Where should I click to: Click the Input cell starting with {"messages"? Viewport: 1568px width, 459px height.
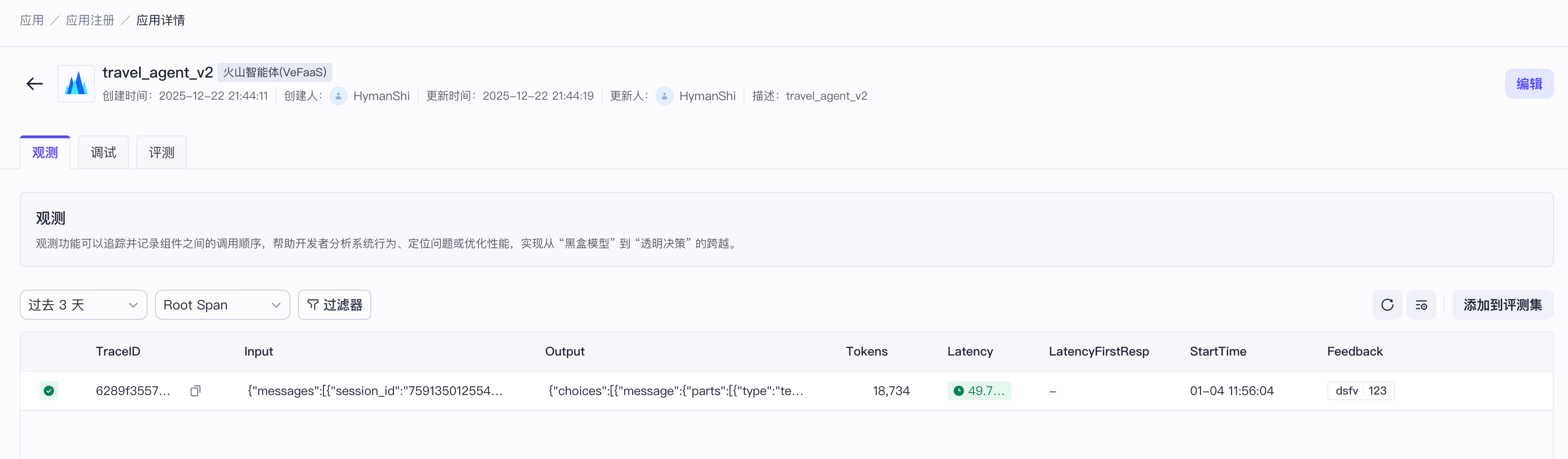coord(375,391)
